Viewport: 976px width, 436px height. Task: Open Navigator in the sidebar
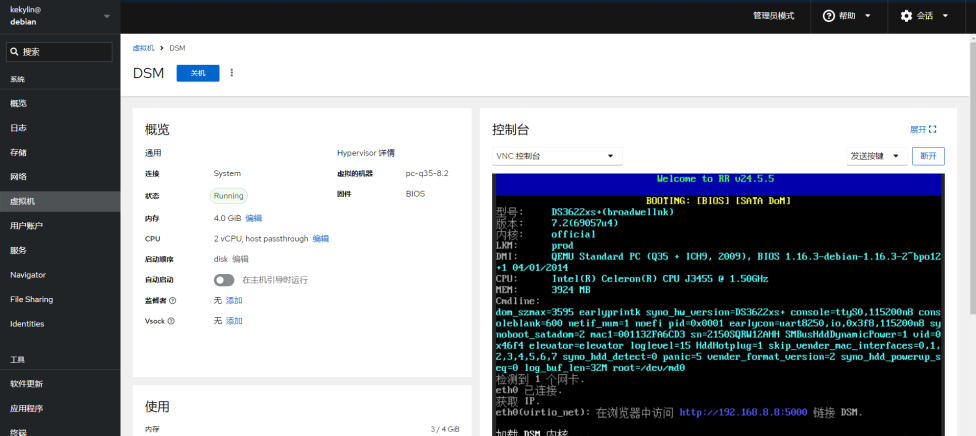pyautogui.click(x=60, y=275)
